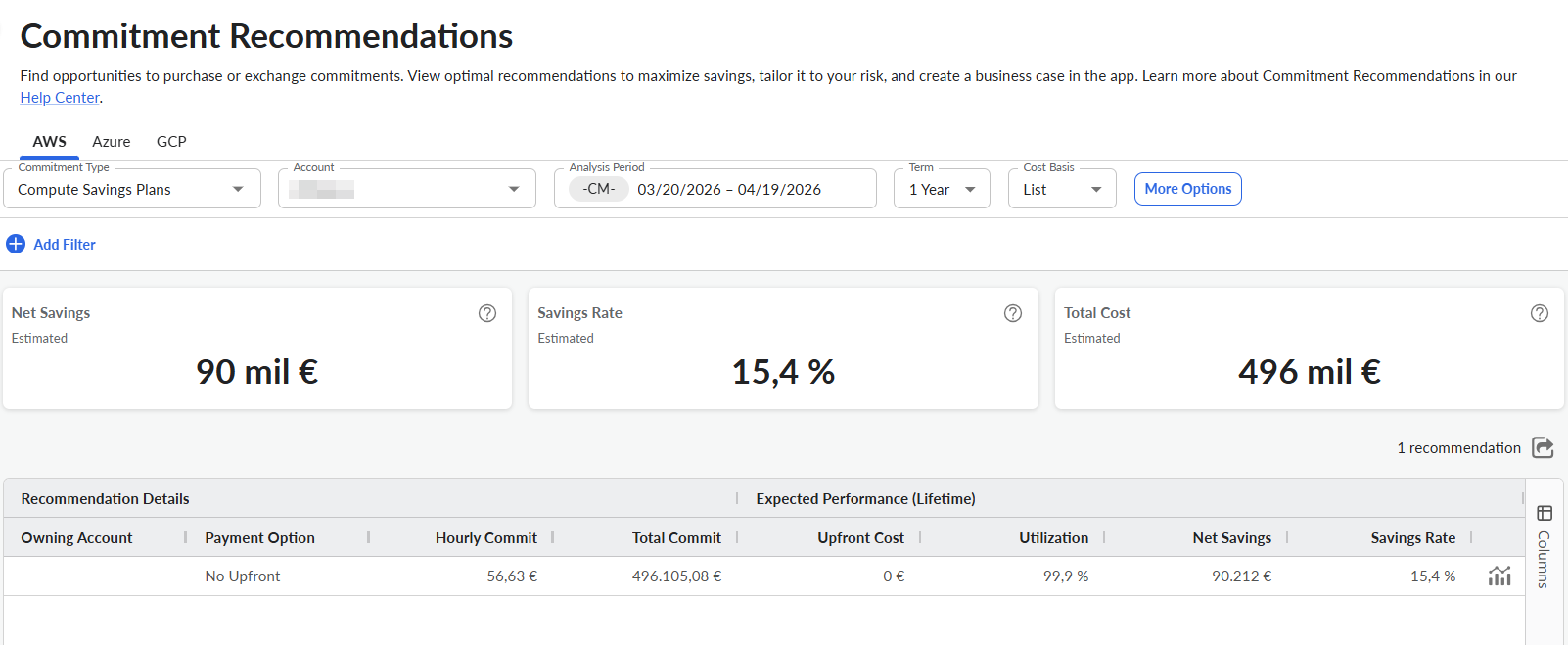Sort by Upfront Cost column header
Image resolution: width=1568 pixels, height=645 pixels.
tap(861, 537)
